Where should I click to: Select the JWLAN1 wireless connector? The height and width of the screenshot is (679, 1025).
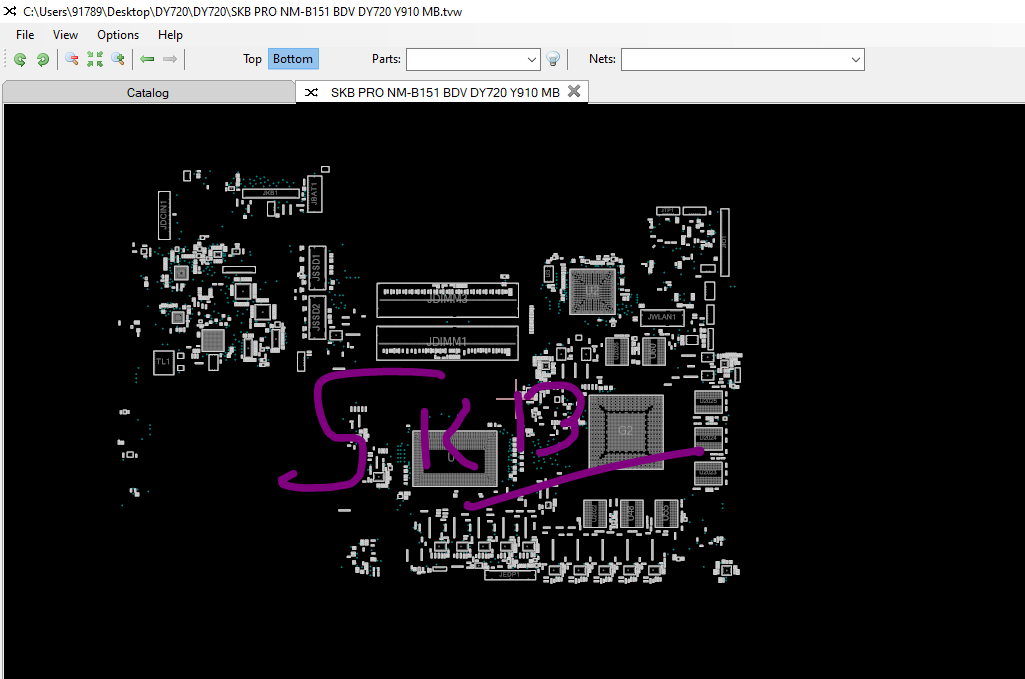662,317
